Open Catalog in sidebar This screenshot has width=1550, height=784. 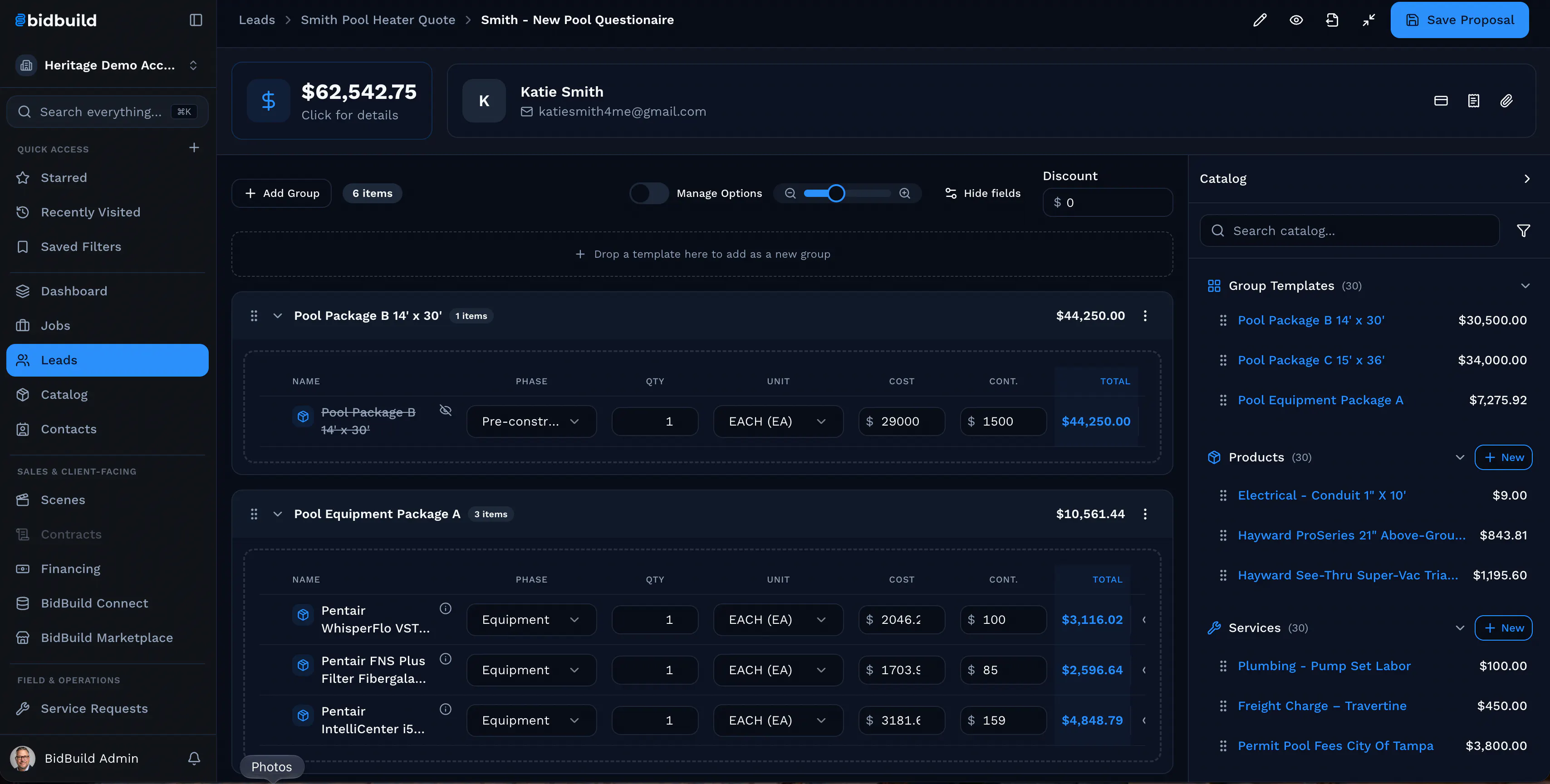click(x=107, y=395)
